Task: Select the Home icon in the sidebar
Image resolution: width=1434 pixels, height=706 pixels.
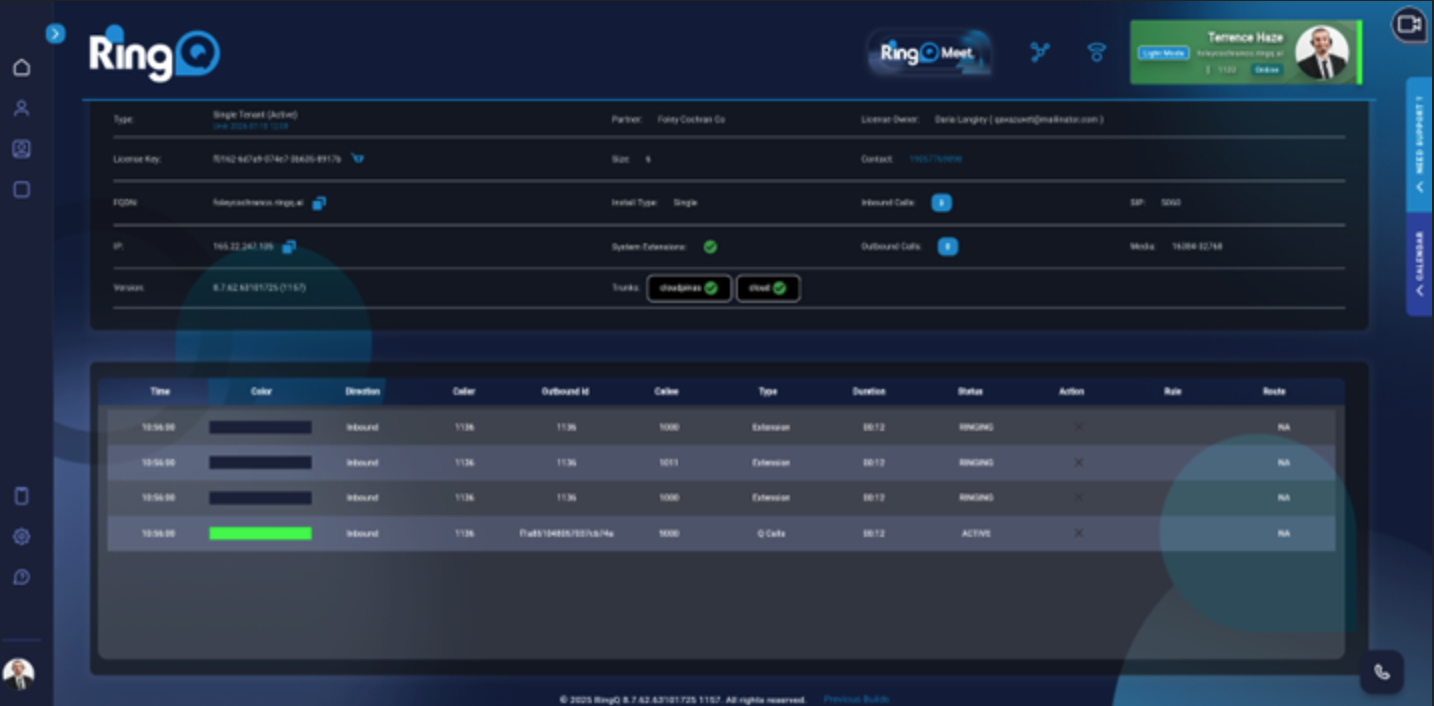Action: [21, 67]
